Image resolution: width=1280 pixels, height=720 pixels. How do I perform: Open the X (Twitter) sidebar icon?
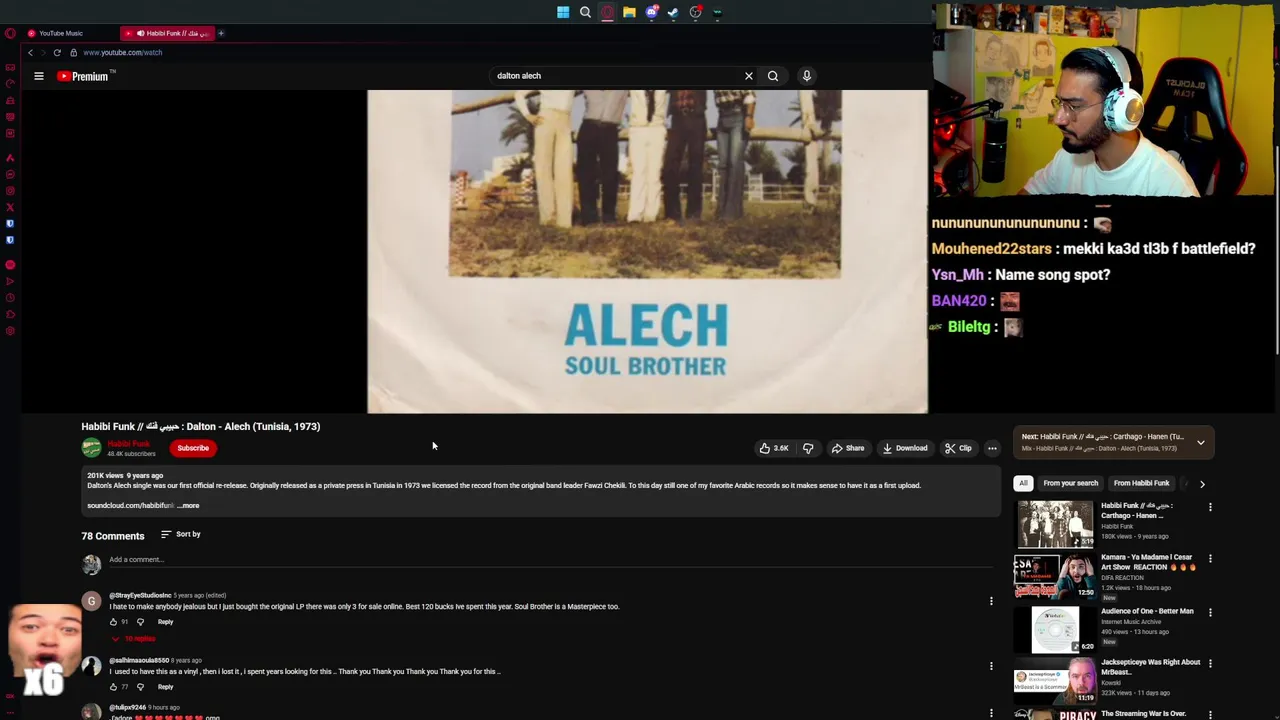tap(10, 207)
